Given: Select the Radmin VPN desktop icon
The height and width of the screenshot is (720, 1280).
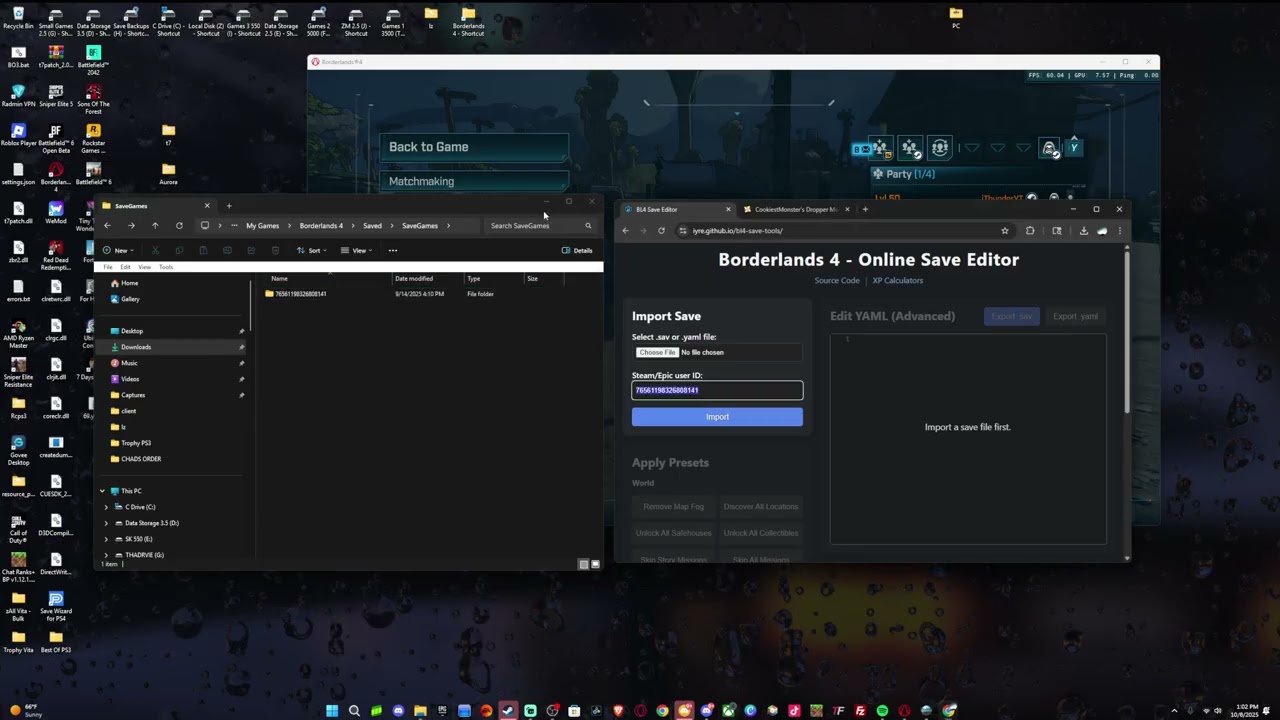Looking at the screenshot, I should 18,96.
